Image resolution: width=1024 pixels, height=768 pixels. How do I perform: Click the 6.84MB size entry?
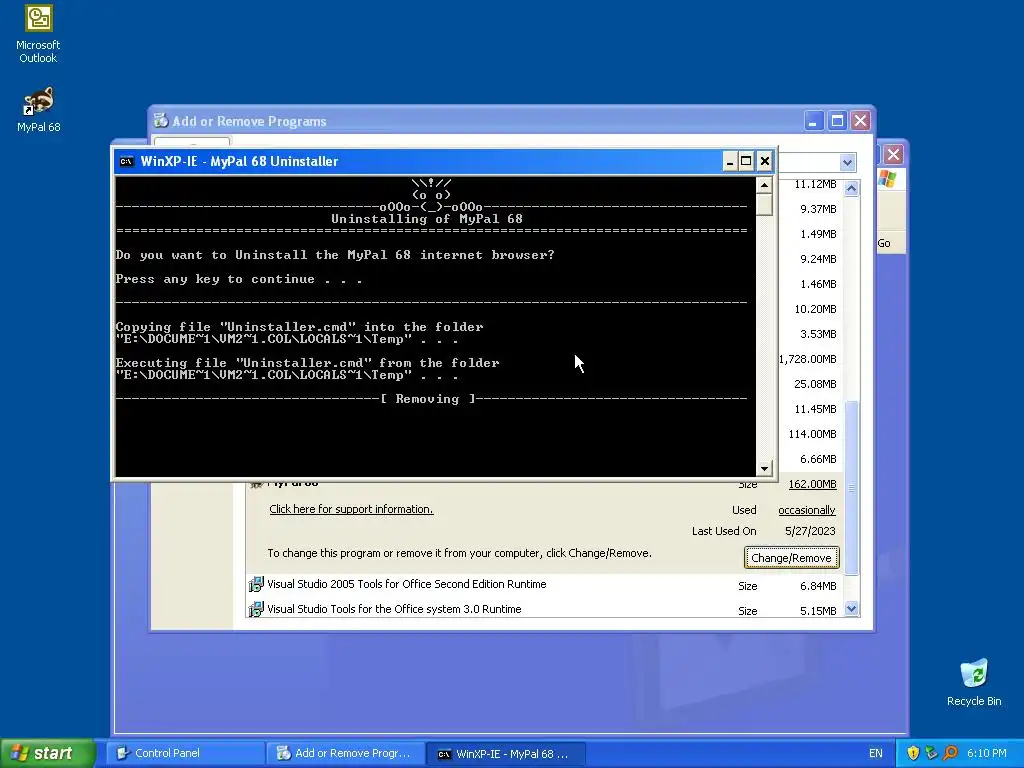point(818,586)
